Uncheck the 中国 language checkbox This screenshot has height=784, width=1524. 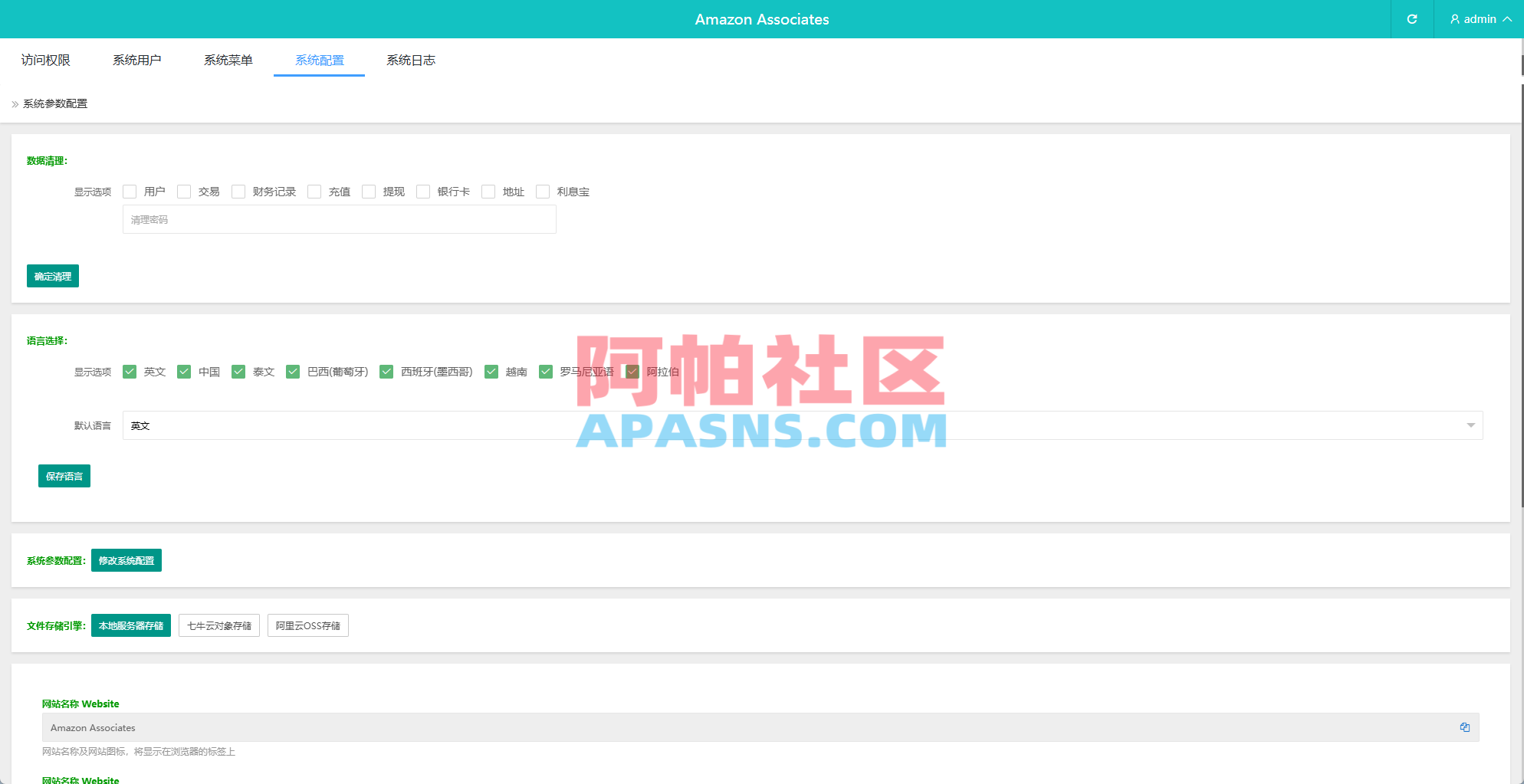tap(184, 372)
